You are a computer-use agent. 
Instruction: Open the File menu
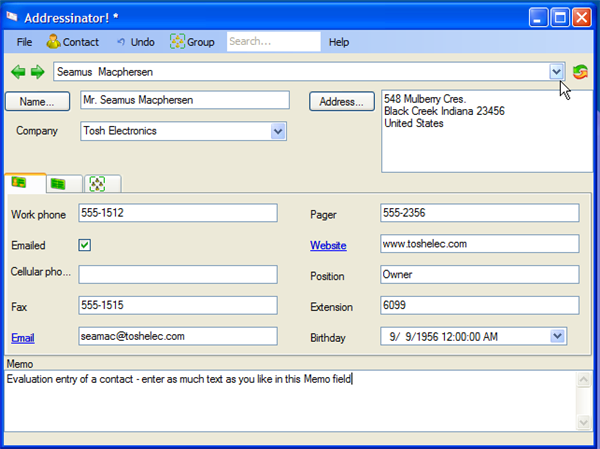(x=25, y=42)
